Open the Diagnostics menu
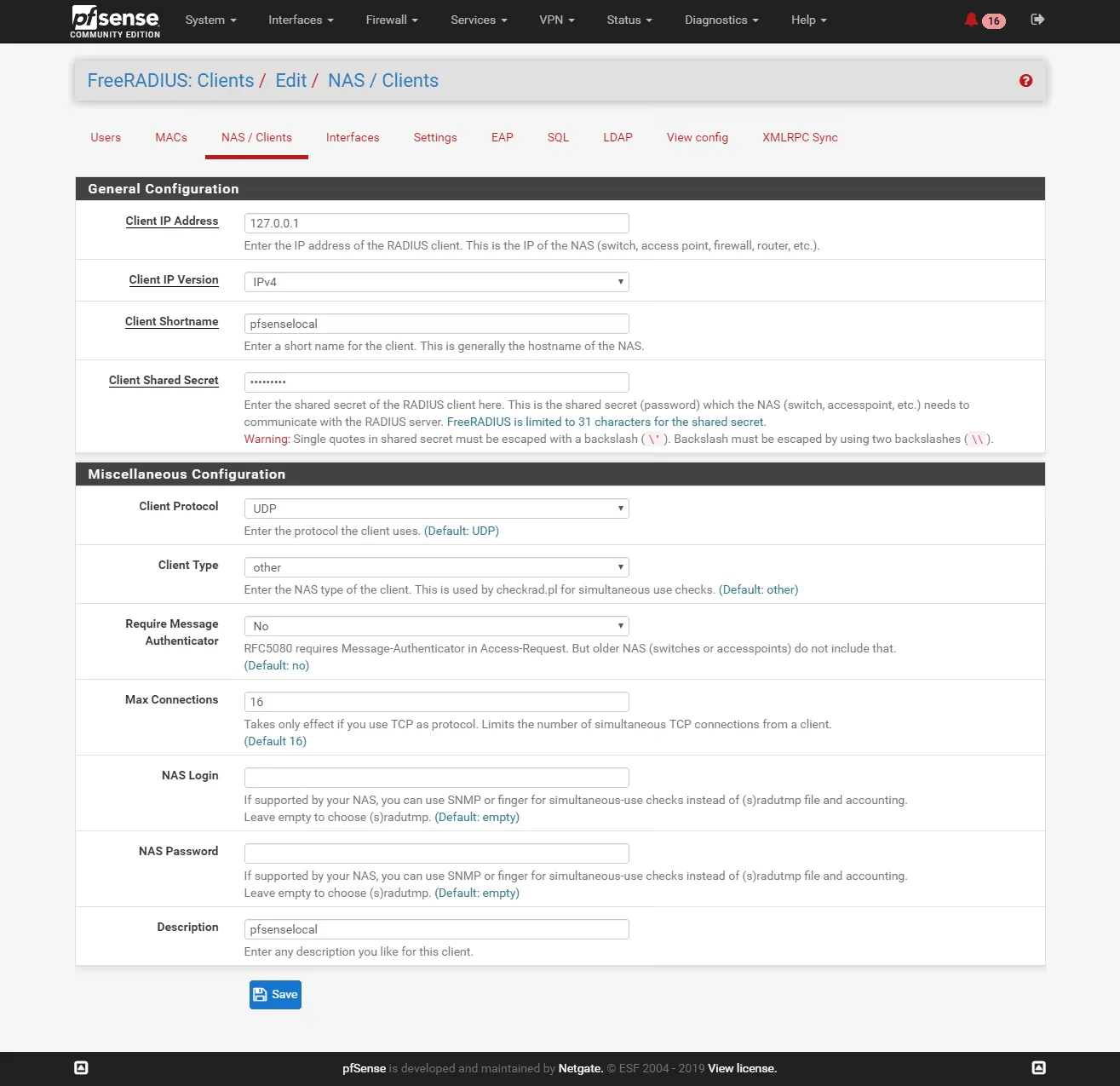 point(721,20)
